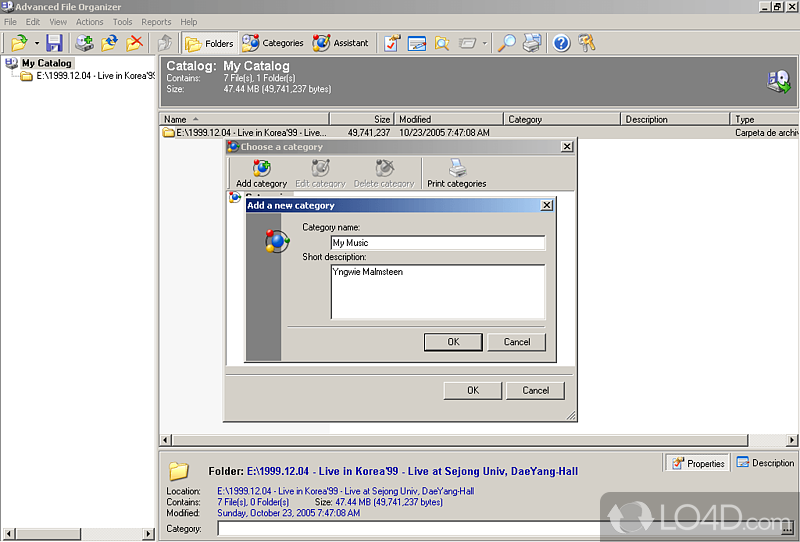Sort the list by the Type column
This screenshot has height=542, width=800.
[765, 119]
